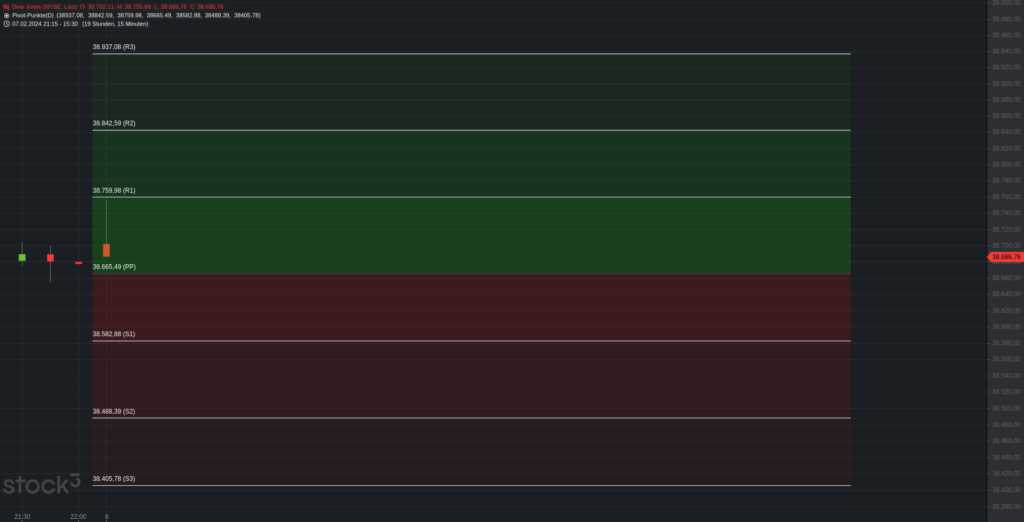Image resolution: width=1024 pixels, height=522 pixels.
Task: Select the R2 pivot line label 38.842,59
Action: (114, 123)
